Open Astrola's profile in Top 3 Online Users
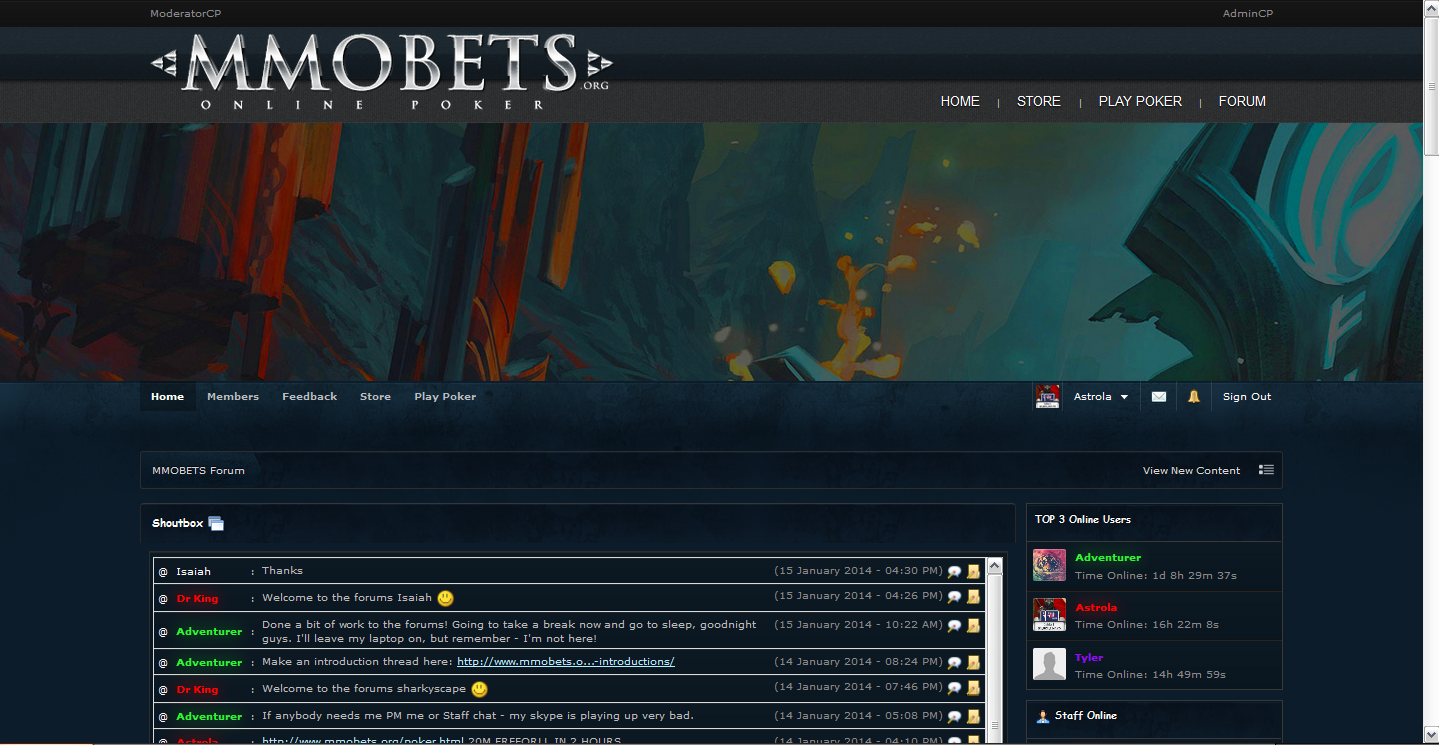Image resolution: width=1439 pixels, height=745 pixels. (x=1096, y=608)
